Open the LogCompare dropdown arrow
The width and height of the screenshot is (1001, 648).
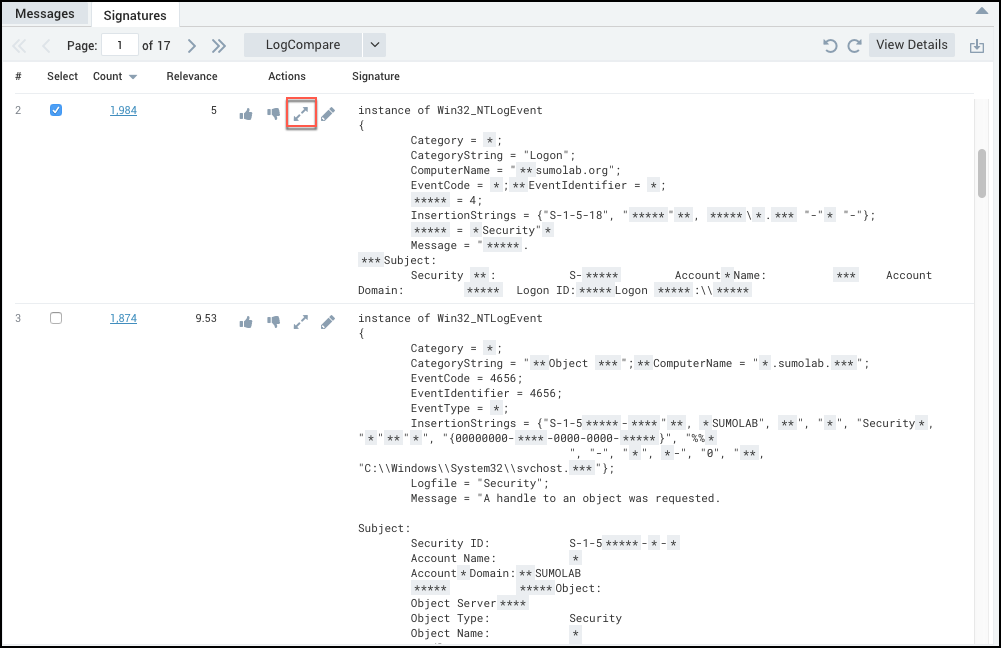coord(374,45)
